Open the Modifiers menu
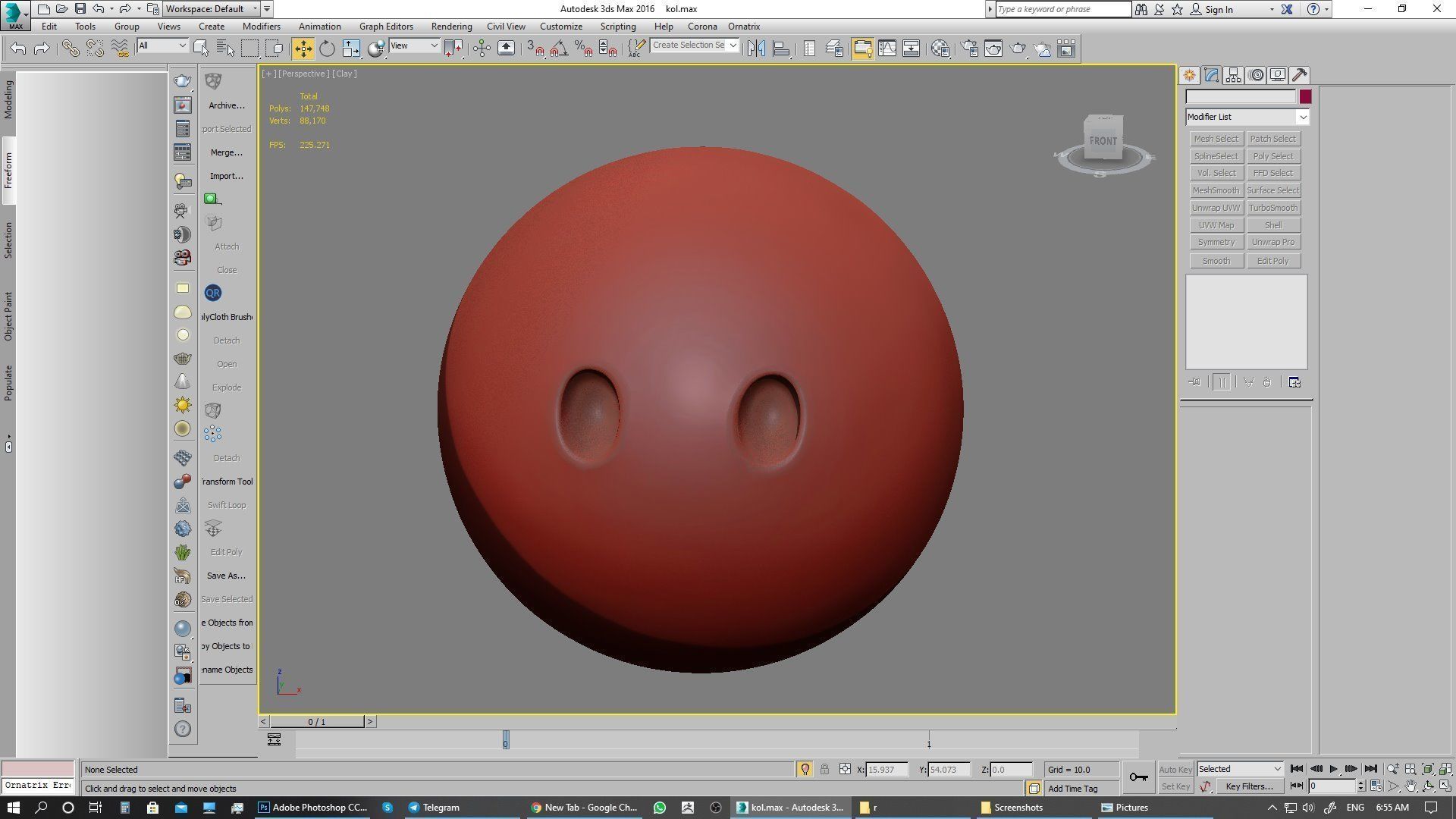The image size is (1456, 819). [261, 27]
